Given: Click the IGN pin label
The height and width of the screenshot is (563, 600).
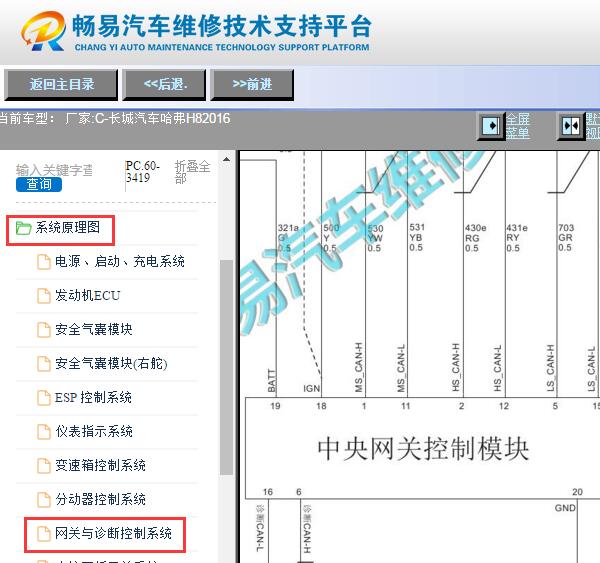Looking at the screenshot, I should tap(311, 388).
